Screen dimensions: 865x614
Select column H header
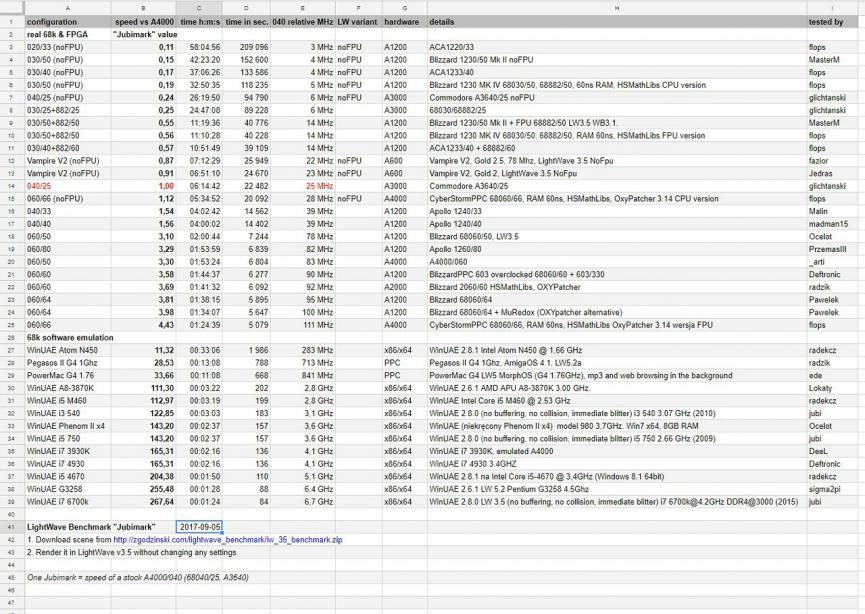point(616,7)
